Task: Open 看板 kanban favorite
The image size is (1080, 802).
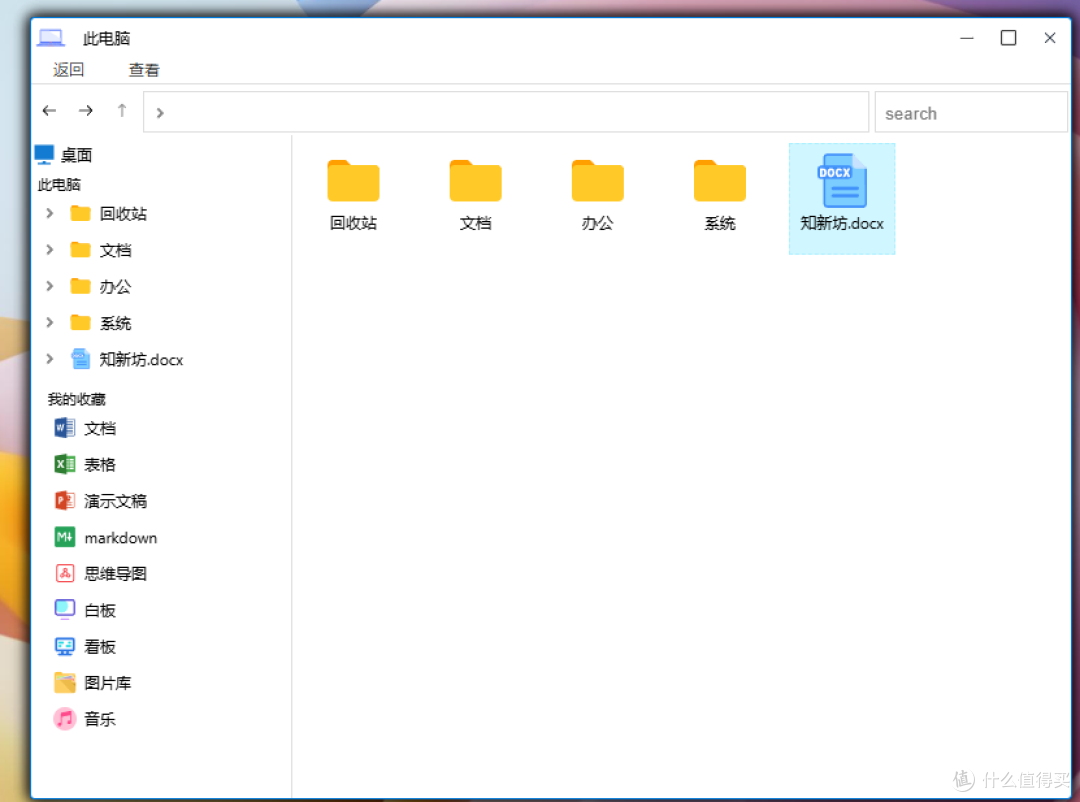Action: pos(85,647)
